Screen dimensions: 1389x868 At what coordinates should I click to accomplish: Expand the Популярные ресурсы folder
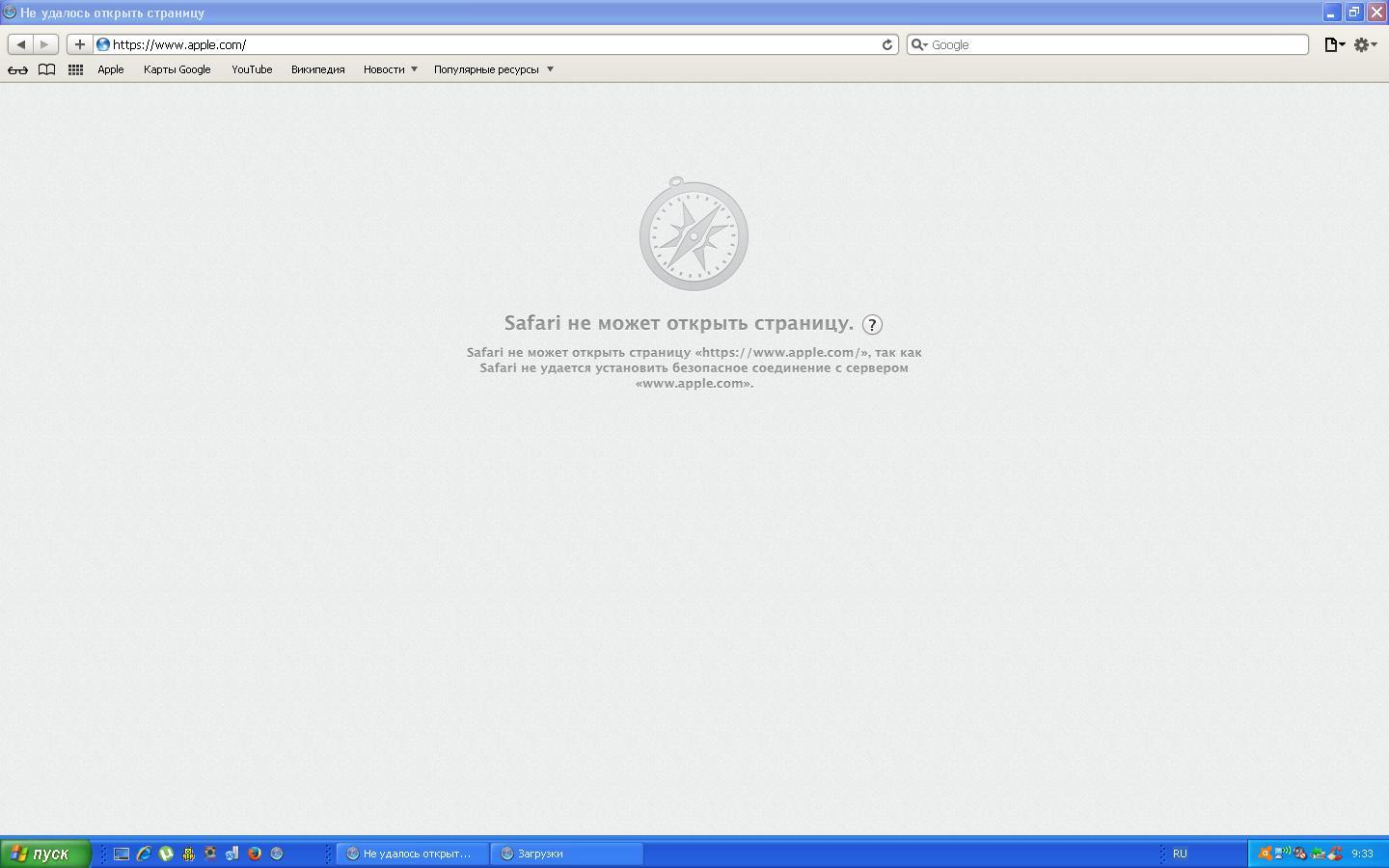(493, 69)
